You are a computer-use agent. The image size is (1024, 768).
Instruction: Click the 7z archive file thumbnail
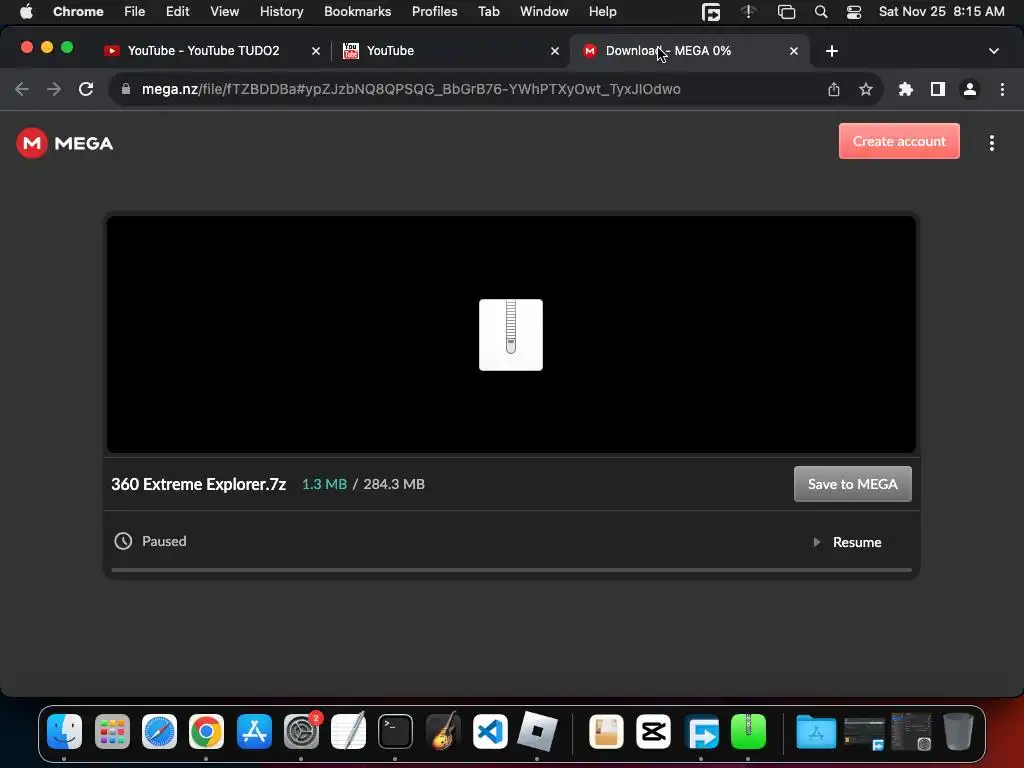(x=511, y=335)
